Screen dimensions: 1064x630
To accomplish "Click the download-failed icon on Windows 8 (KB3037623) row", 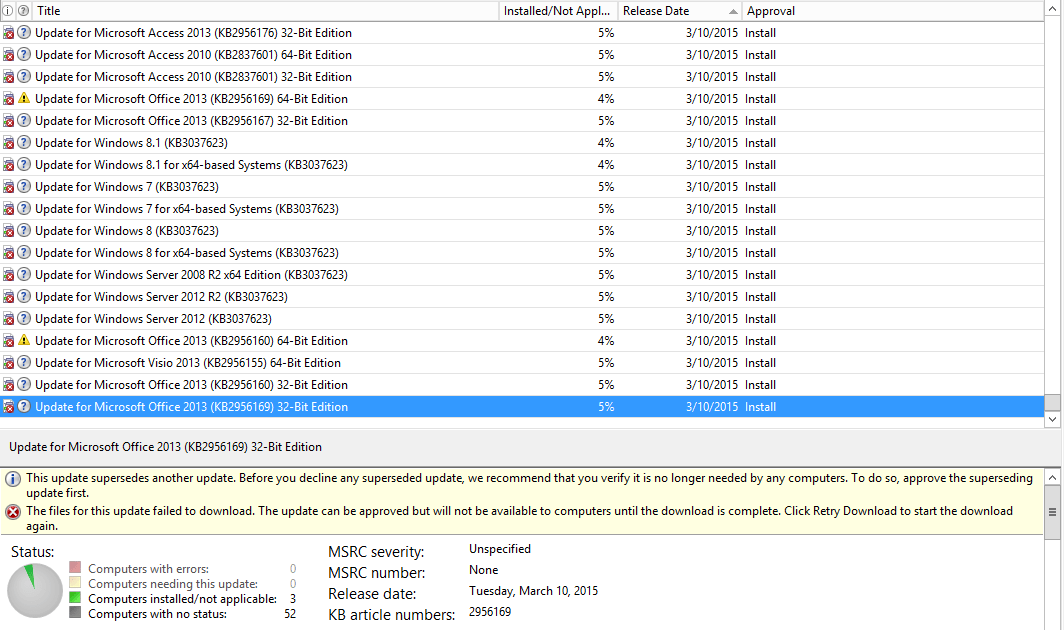I will [8, 231].
